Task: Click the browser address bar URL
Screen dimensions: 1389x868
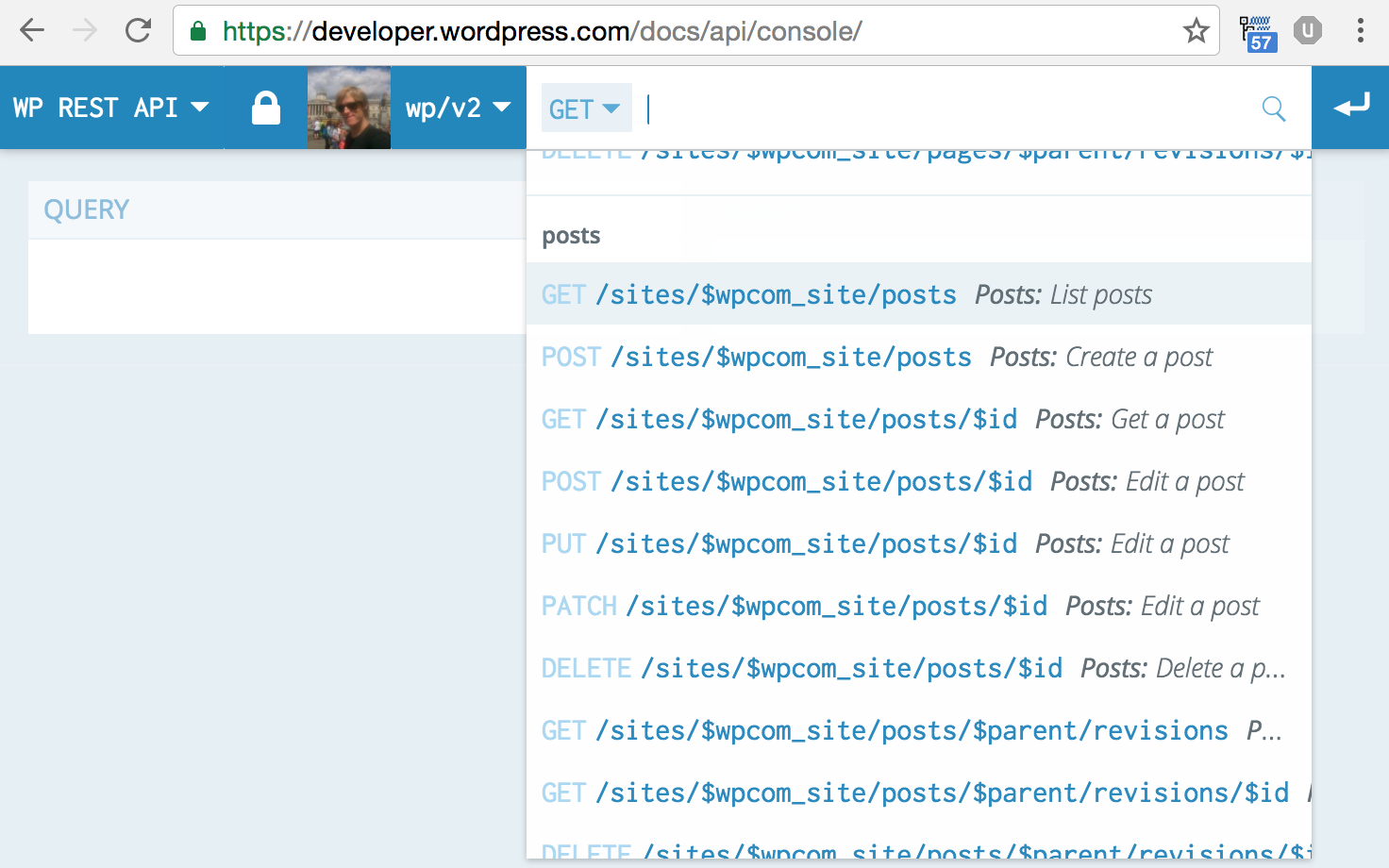Action: (542, 31)
